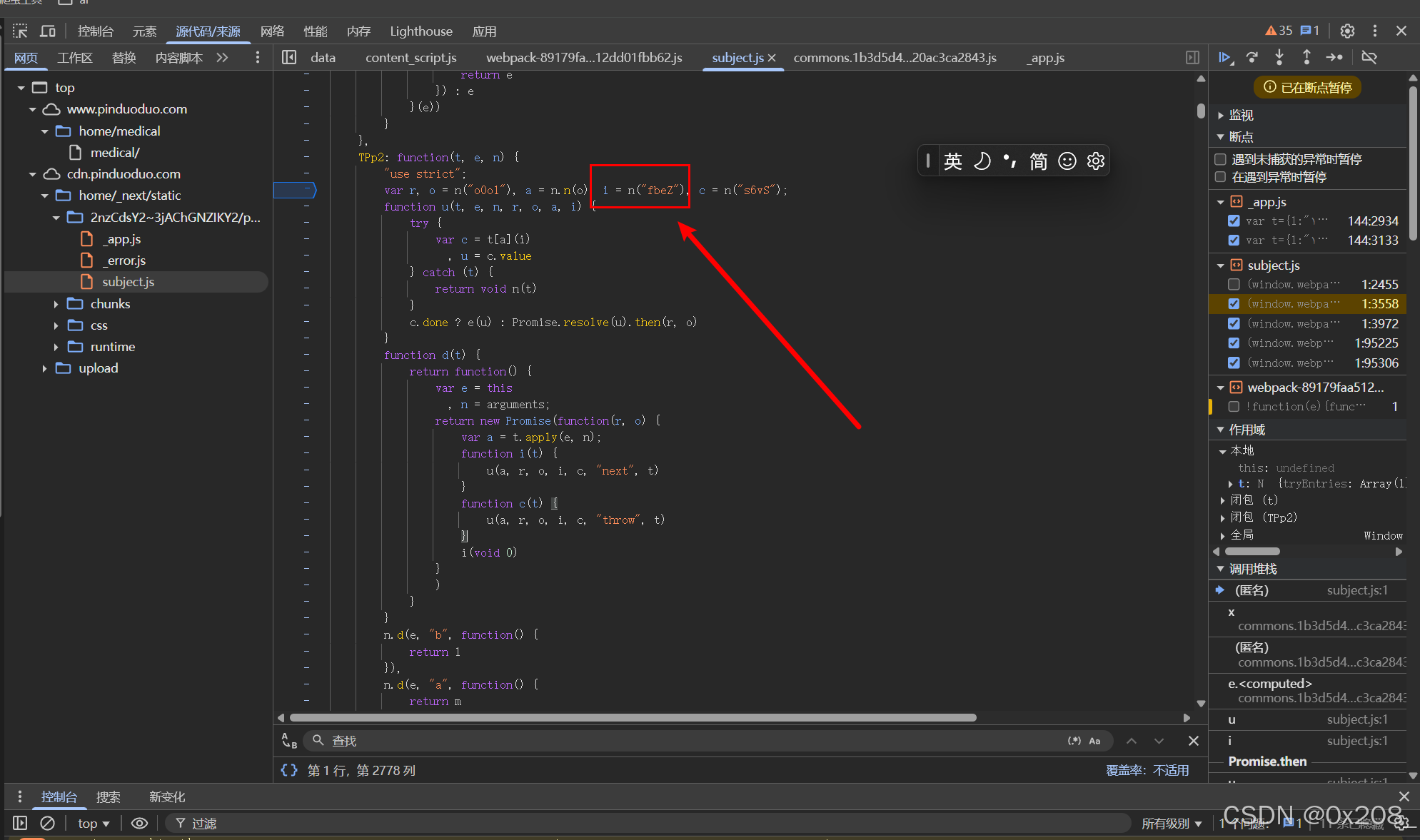The height and width of the screenshot is (840, 1420).
Task: Toggle regex search option
Action: point(1074,741)
